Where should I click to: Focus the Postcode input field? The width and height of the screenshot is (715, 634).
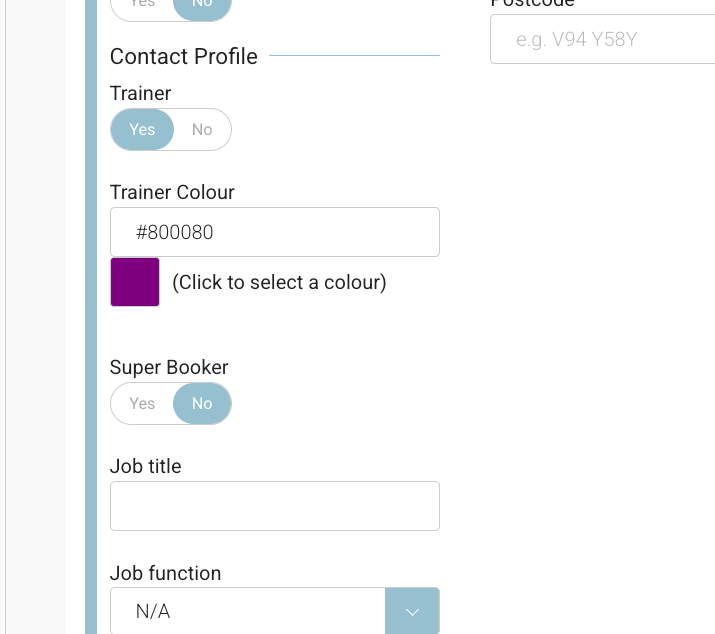pos(602,40)
